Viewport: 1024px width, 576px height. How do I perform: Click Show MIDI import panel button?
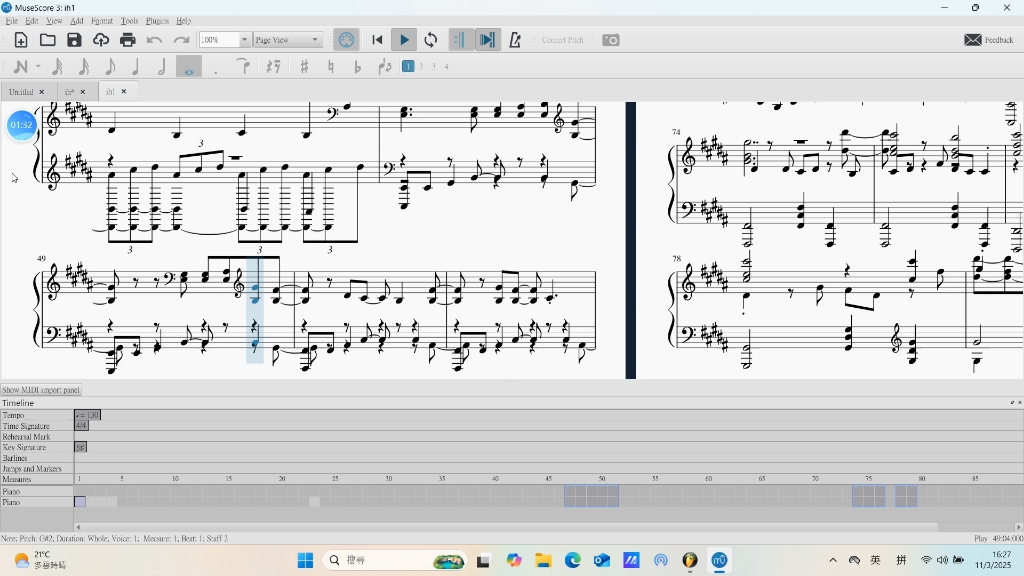tap(40, 390)
